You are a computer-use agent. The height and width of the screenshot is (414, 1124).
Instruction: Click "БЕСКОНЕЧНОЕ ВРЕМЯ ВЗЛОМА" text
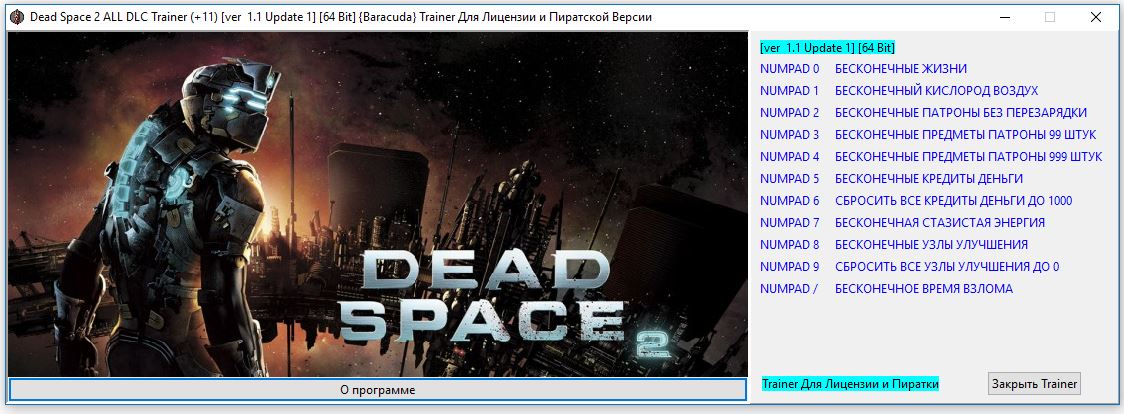pos(924,288)
